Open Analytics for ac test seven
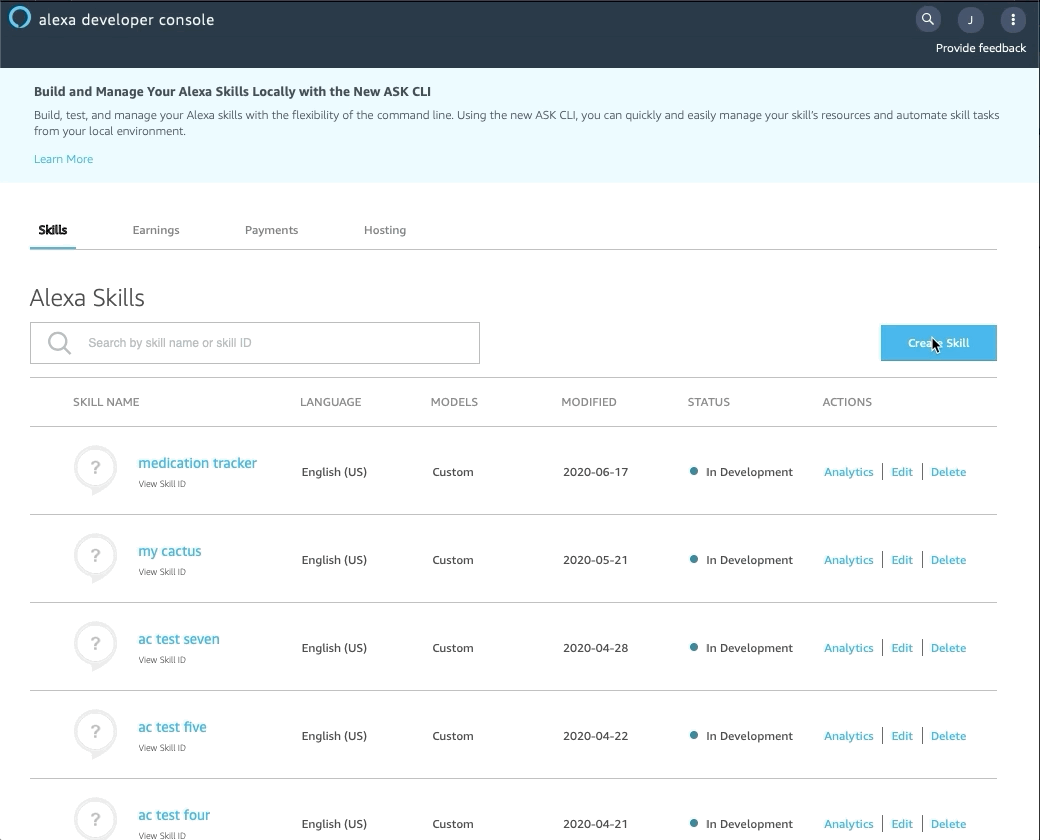This screenshot has width=1040, height=840. point(848,648)
